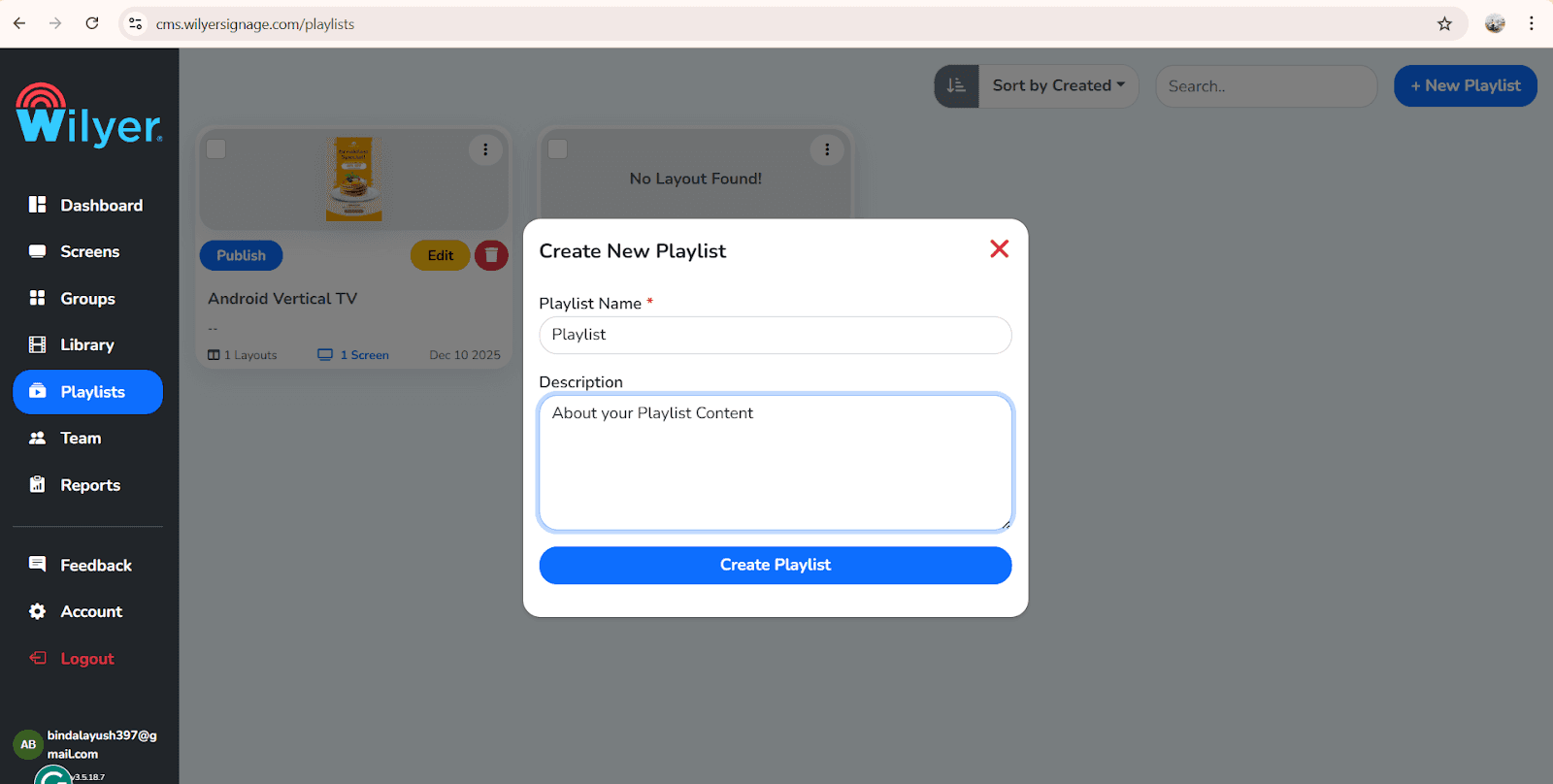Click the Publish button

pyautogui.click(x=241, y=255)
